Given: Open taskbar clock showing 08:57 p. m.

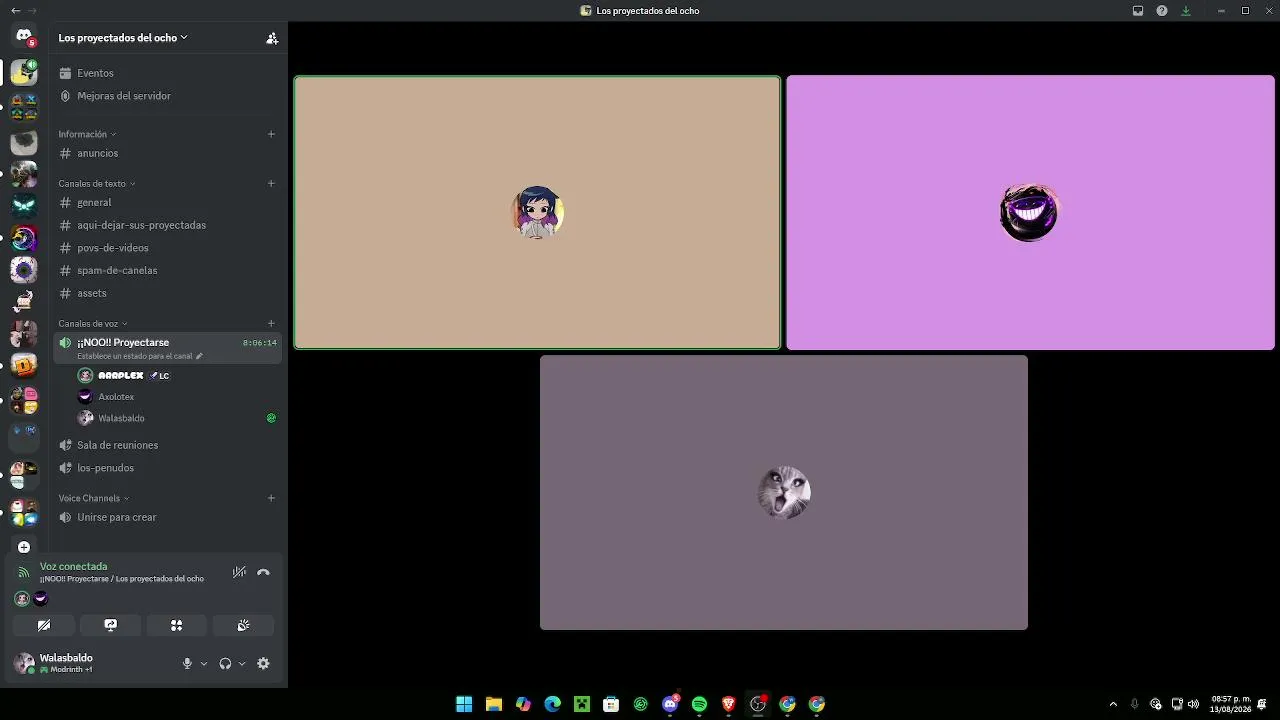Looking at the screenshot, I should click(x=1231, y=704).
